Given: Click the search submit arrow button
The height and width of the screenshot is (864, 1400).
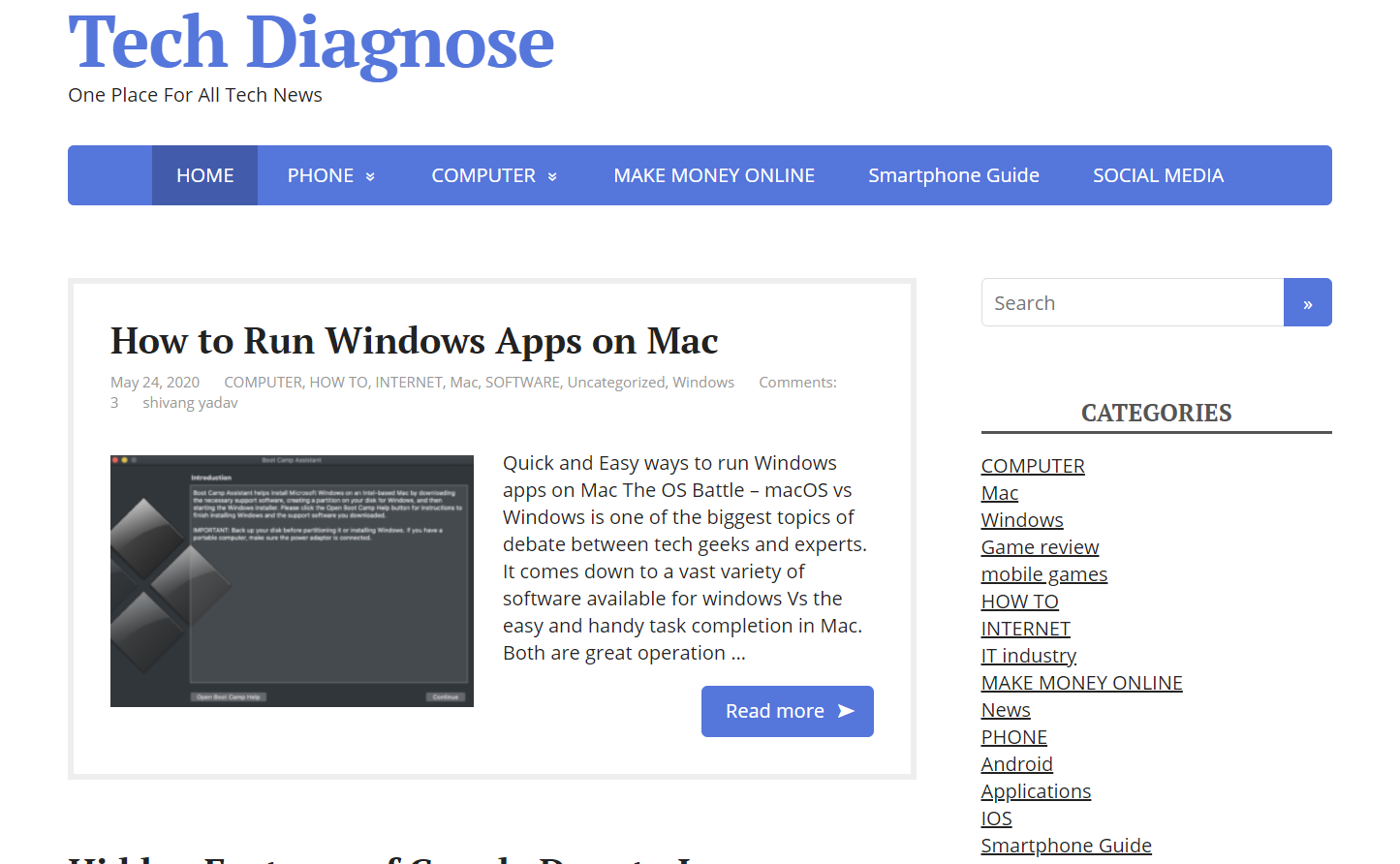Looking at the screenshot, I should click(x=1307, y=303).
